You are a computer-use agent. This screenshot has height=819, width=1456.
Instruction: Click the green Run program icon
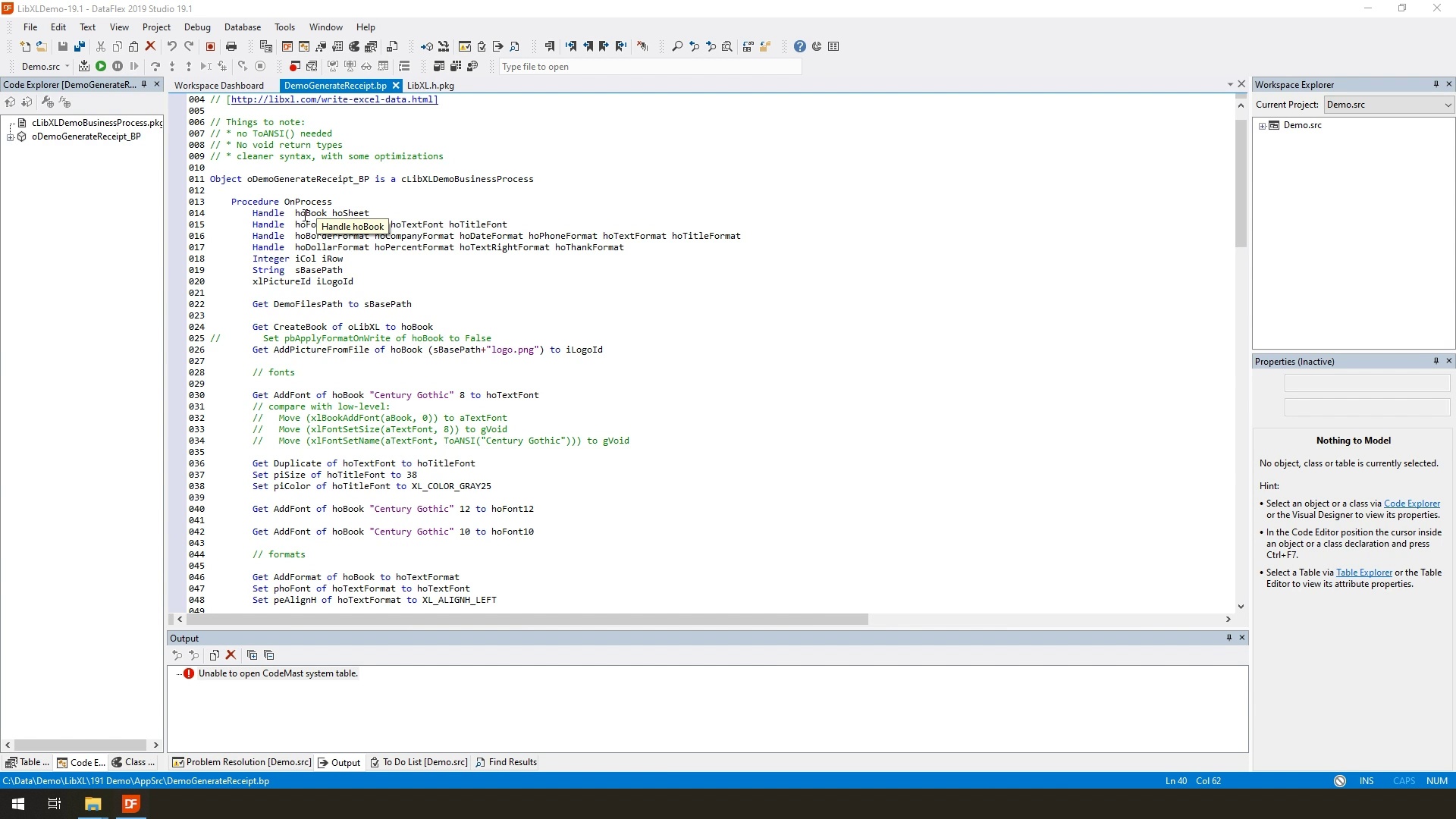click(101, 67)
